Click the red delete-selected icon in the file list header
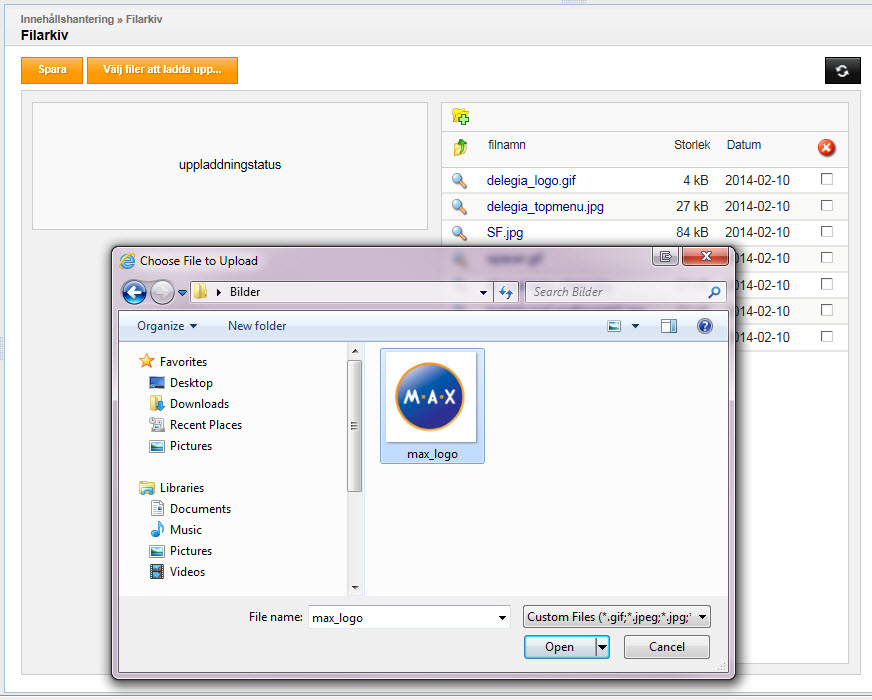Viewport: 872px width, 700px height. 826,147
